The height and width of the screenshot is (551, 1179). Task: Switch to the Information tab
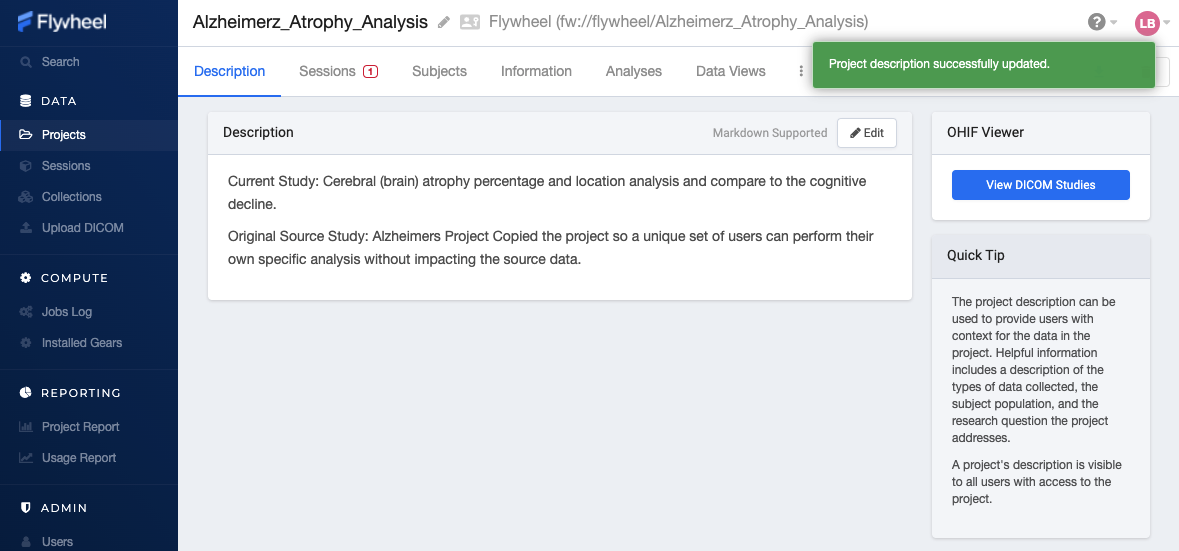536,71
